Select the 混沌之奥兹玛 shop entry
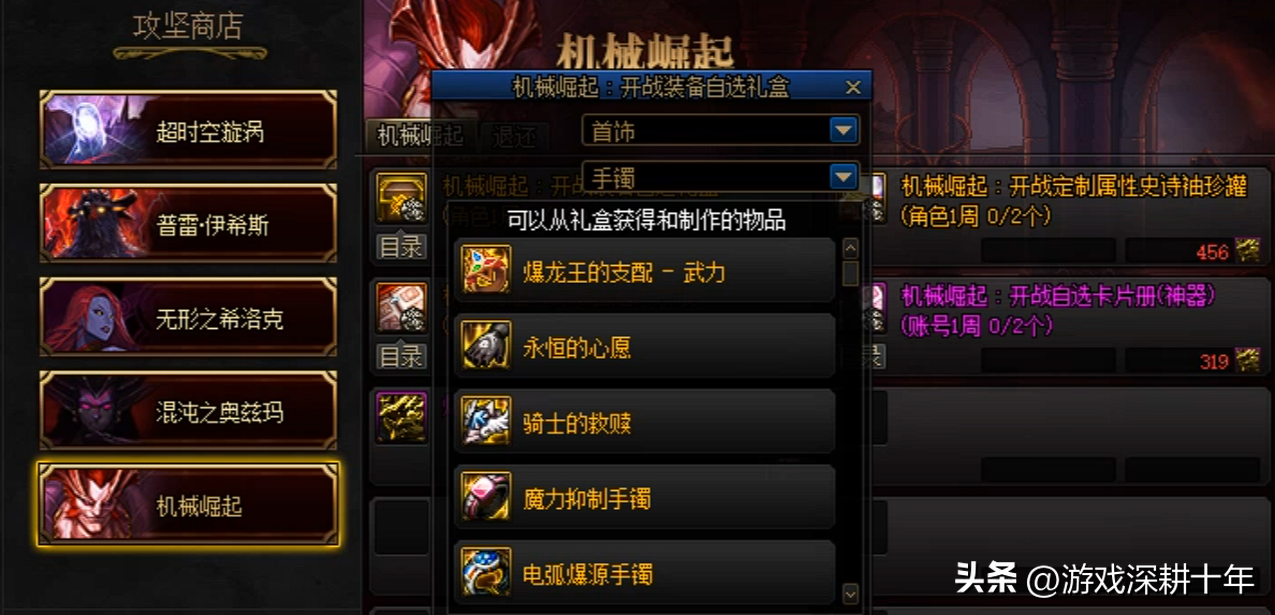The width and height of the screenshot is (1275, 615). click(x=188, y=411)
